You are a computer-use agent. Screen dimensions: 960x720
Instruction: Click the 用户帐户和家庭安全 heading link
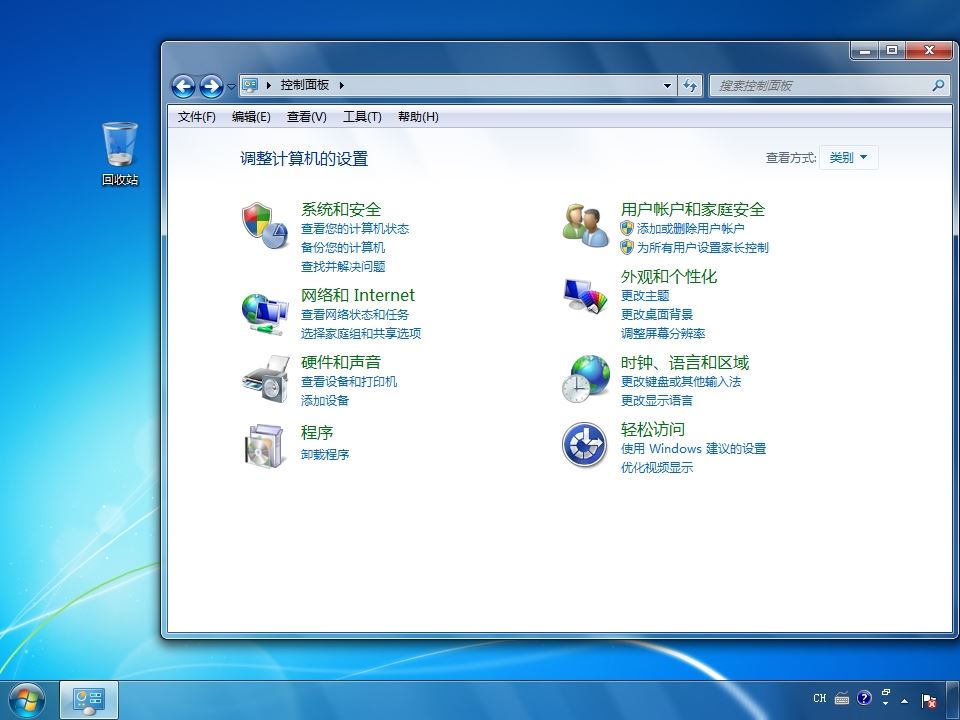tap(693, 209)
